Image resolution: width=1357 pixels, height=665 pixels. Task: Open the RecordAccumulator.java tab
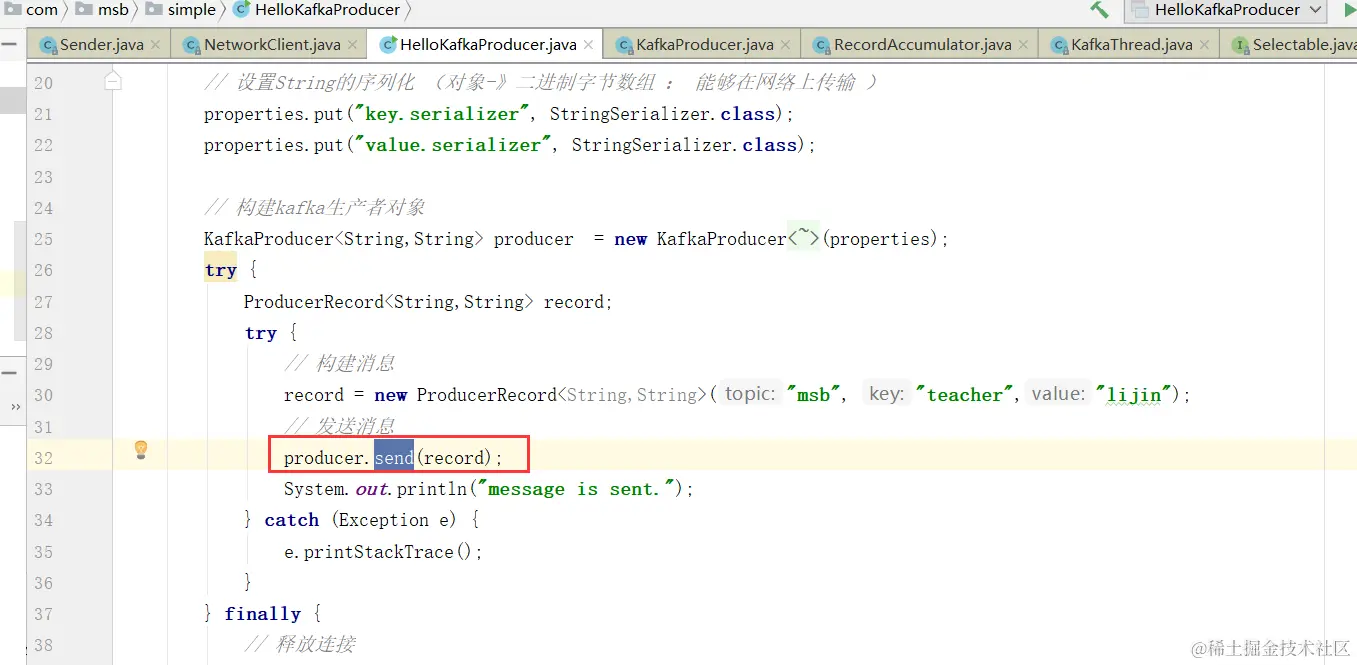(x=923, y=45)
